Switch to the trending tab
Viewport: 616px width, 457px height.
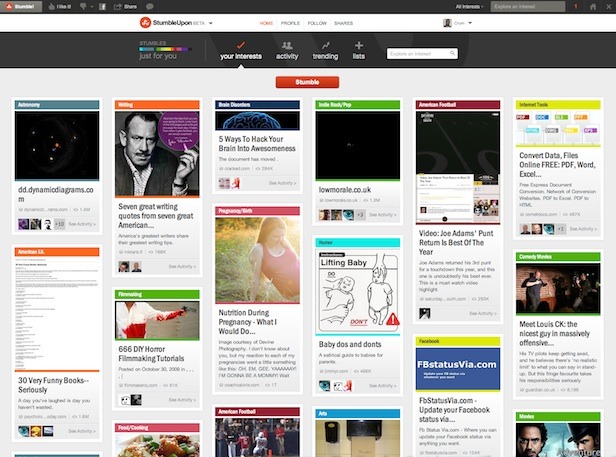[325, 50]
